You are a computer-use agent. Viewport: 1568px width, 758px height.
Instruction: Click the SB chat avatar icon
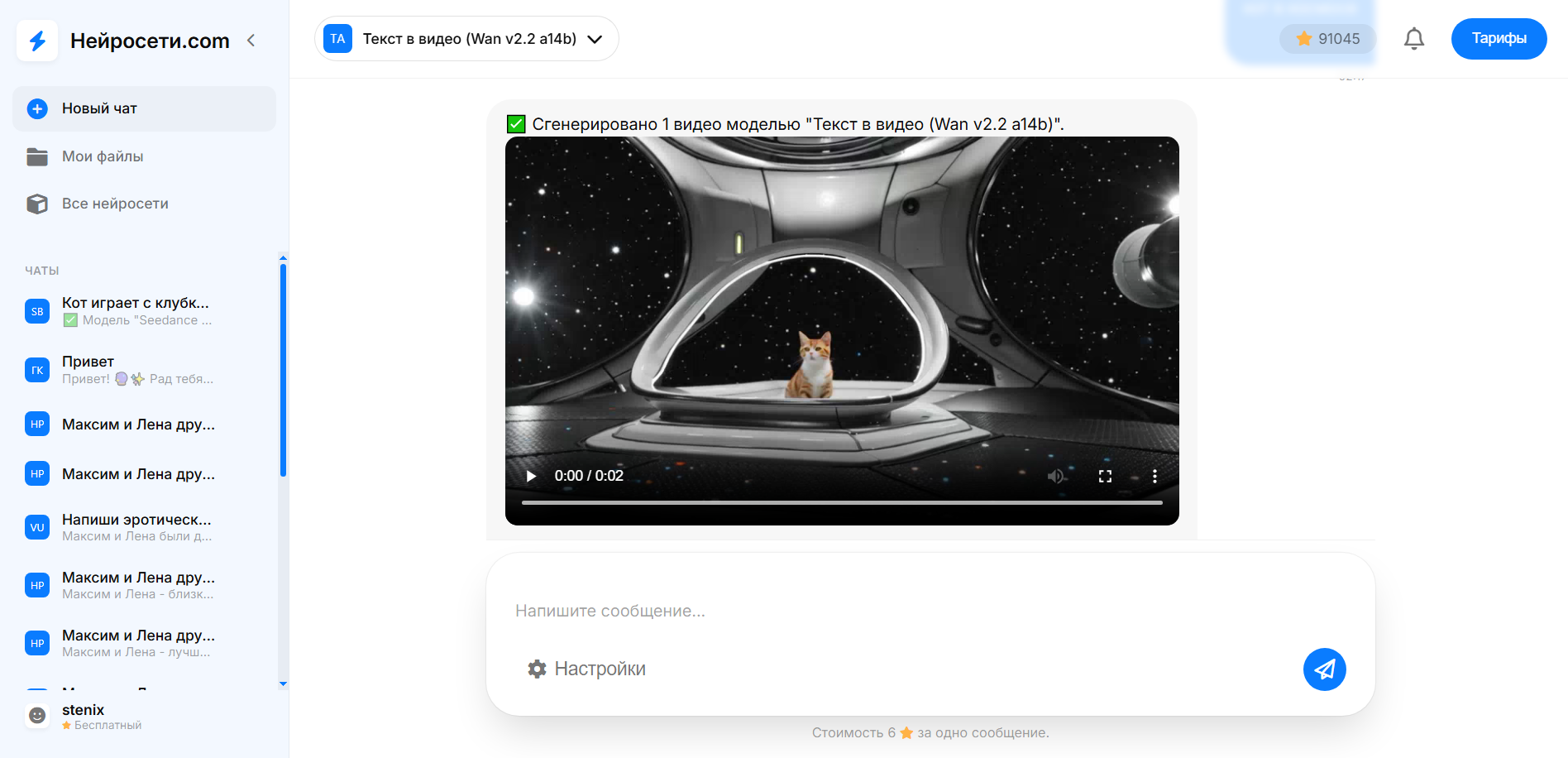pyautogui.click(x=37, y=311)
